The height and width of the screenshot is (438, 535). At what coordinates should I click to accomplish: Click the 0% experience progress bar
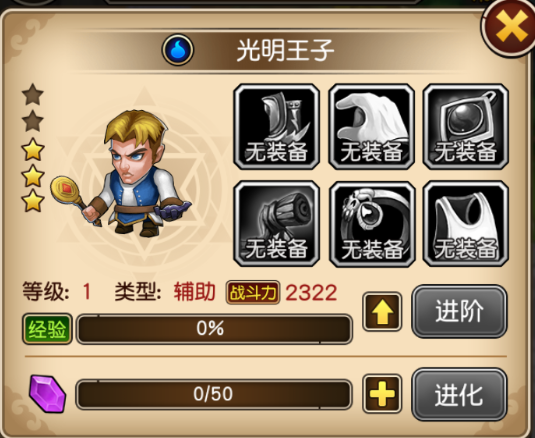tap(214, 329)
